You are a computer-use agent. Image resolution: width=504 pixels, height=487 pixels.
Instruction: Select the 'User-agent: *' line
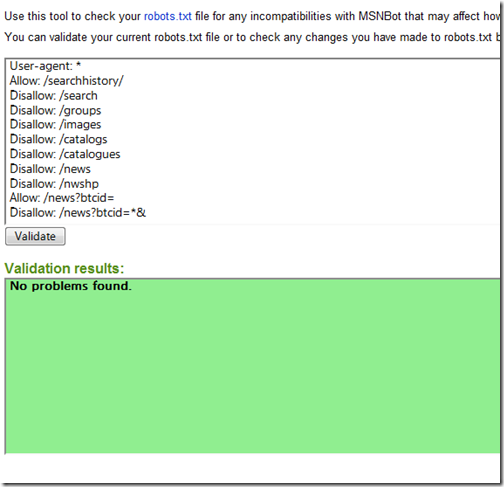tap(45, 66)
